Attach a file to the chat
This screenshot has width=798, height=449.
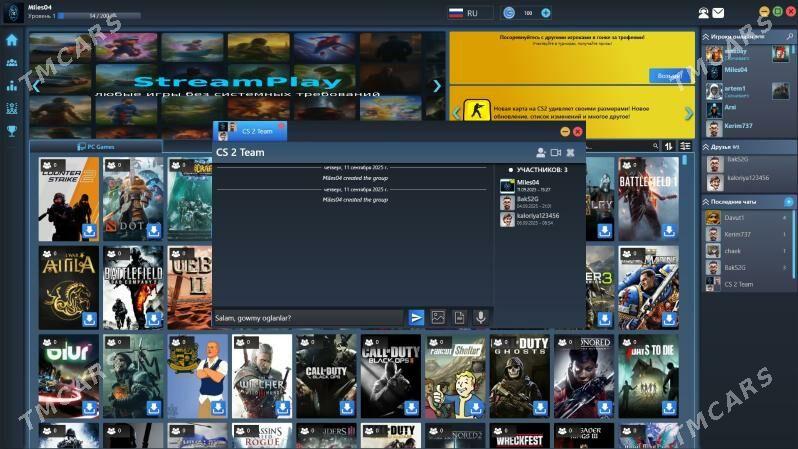459,318
